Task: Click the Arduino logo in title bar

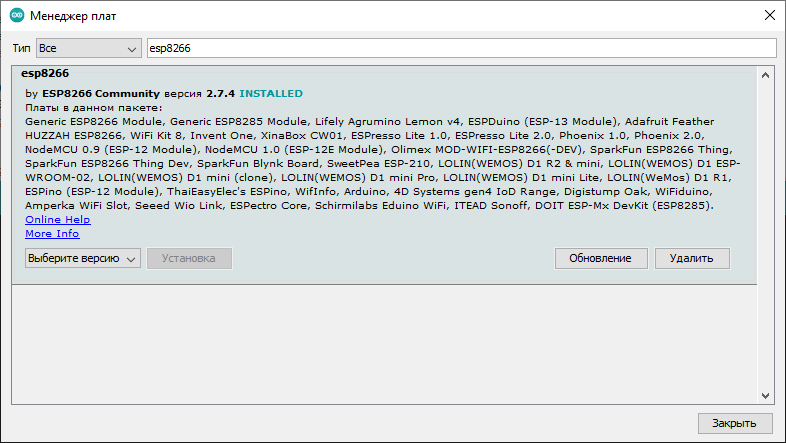Action: pos(16,16)
